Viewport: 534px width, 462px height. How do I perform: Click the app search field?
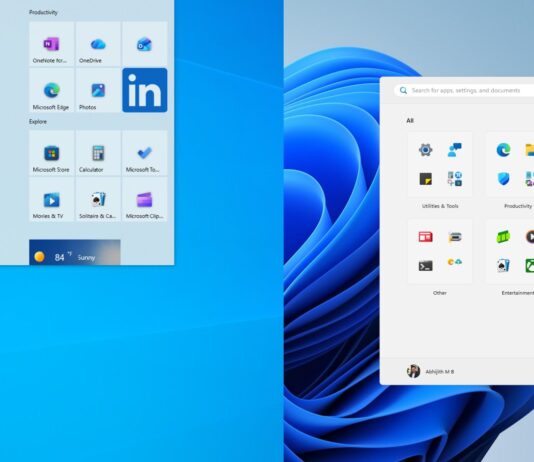tap(464, 90)
